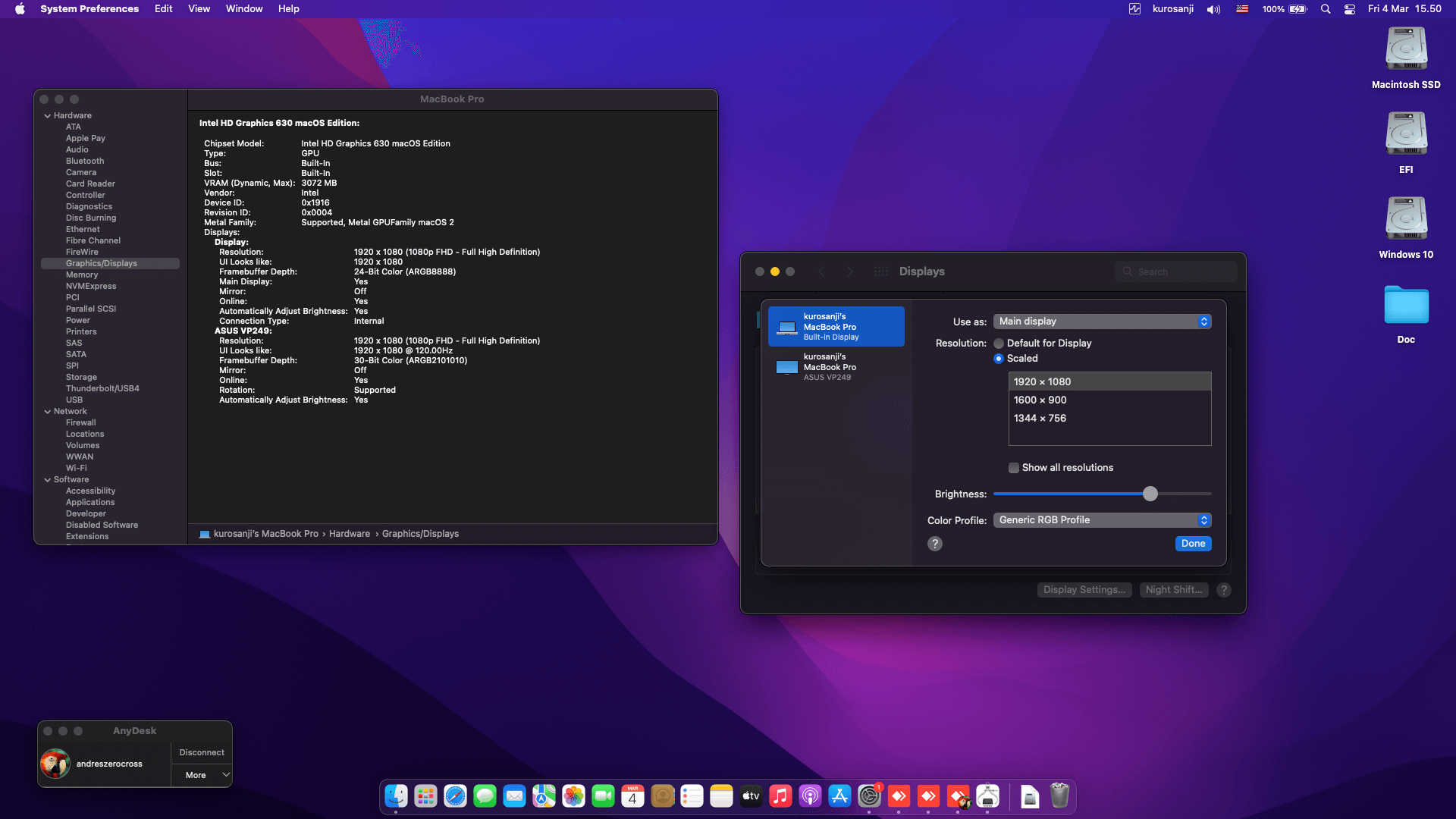Image resolution: width=1456 pixels, height=819 pixels.
Task: Open the Window menu in menu bar
Action: click(243, 8)
